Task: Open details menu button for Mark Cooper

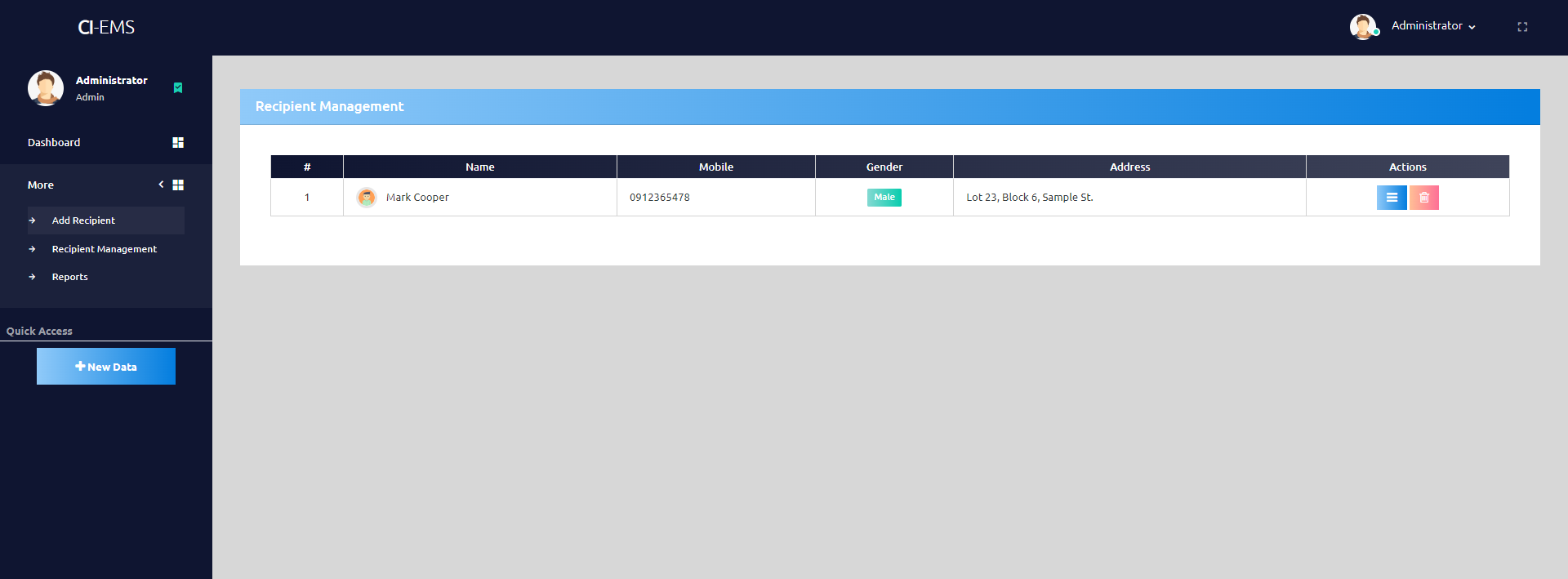Action: click(1392, 197)
